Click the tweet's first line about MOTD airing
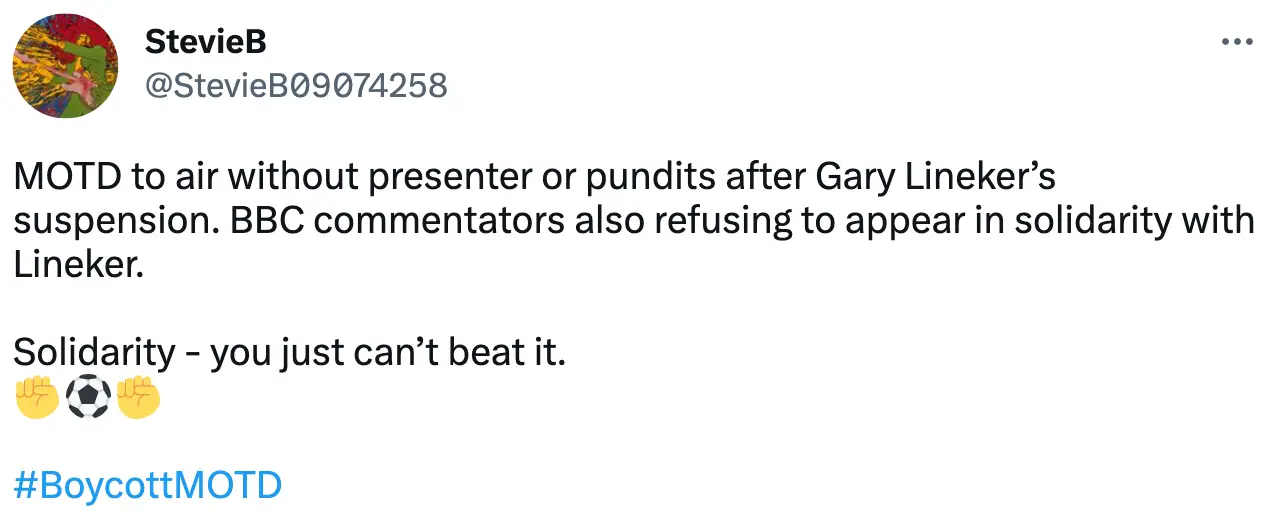Image resolution: width=1272 pixels, height=526 pixels. (534, 179)
